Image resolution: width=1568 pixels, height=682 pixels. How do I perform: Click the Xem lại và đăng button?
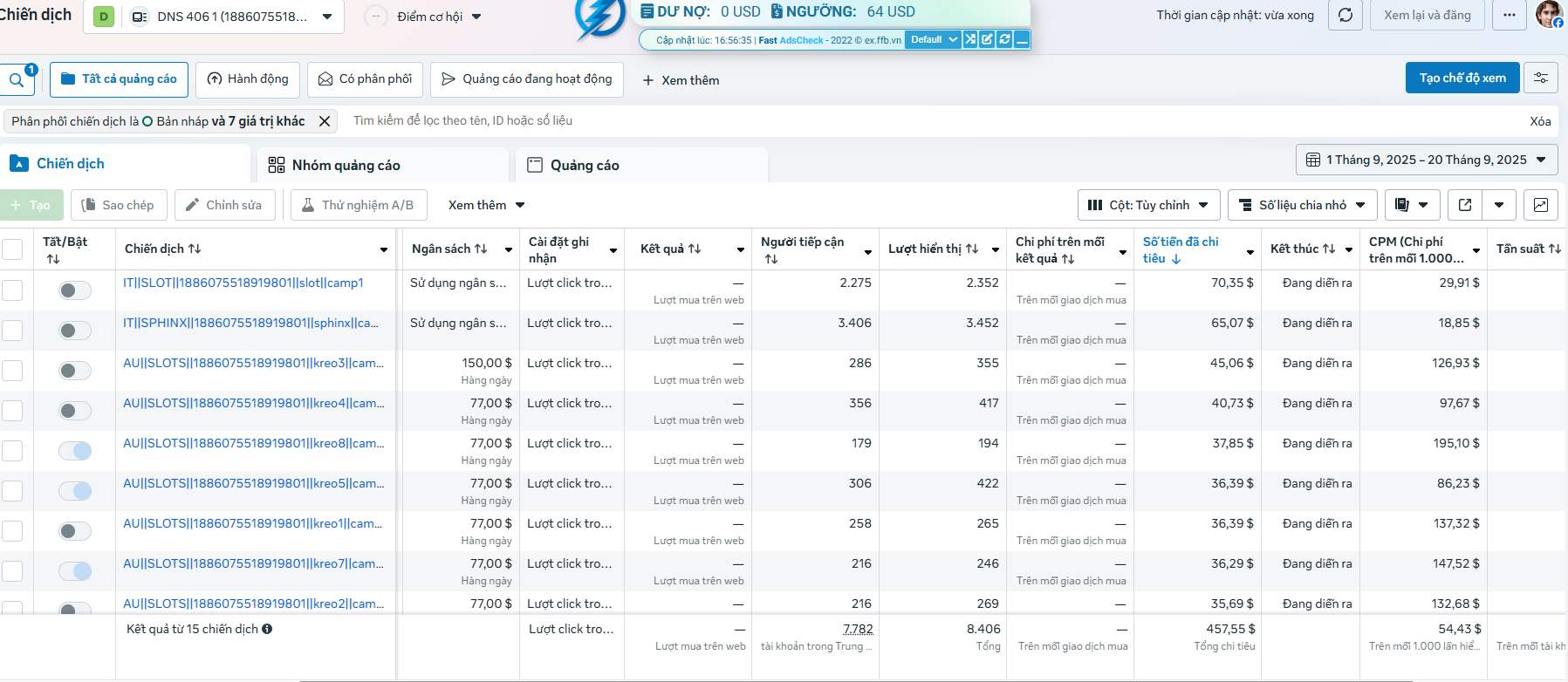[1428, 15]
